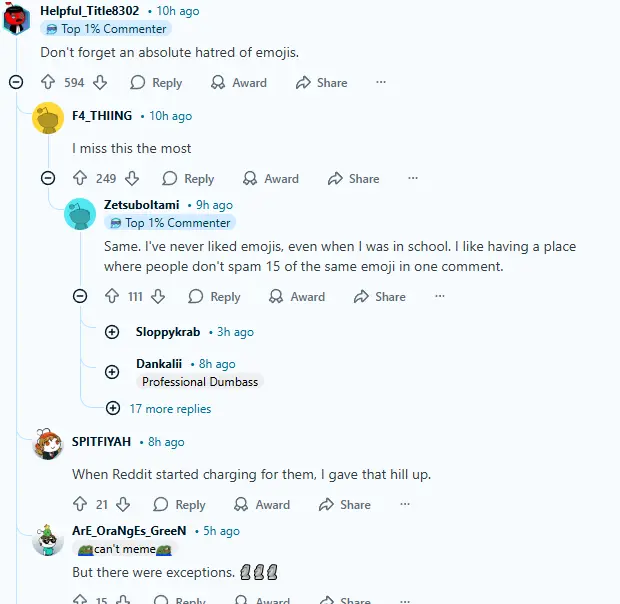Screen dimensions: 620x604
Task: Upvote F4_THIING's "I miss this" comment
Action: pyautogui.click(x=80, y=179)
